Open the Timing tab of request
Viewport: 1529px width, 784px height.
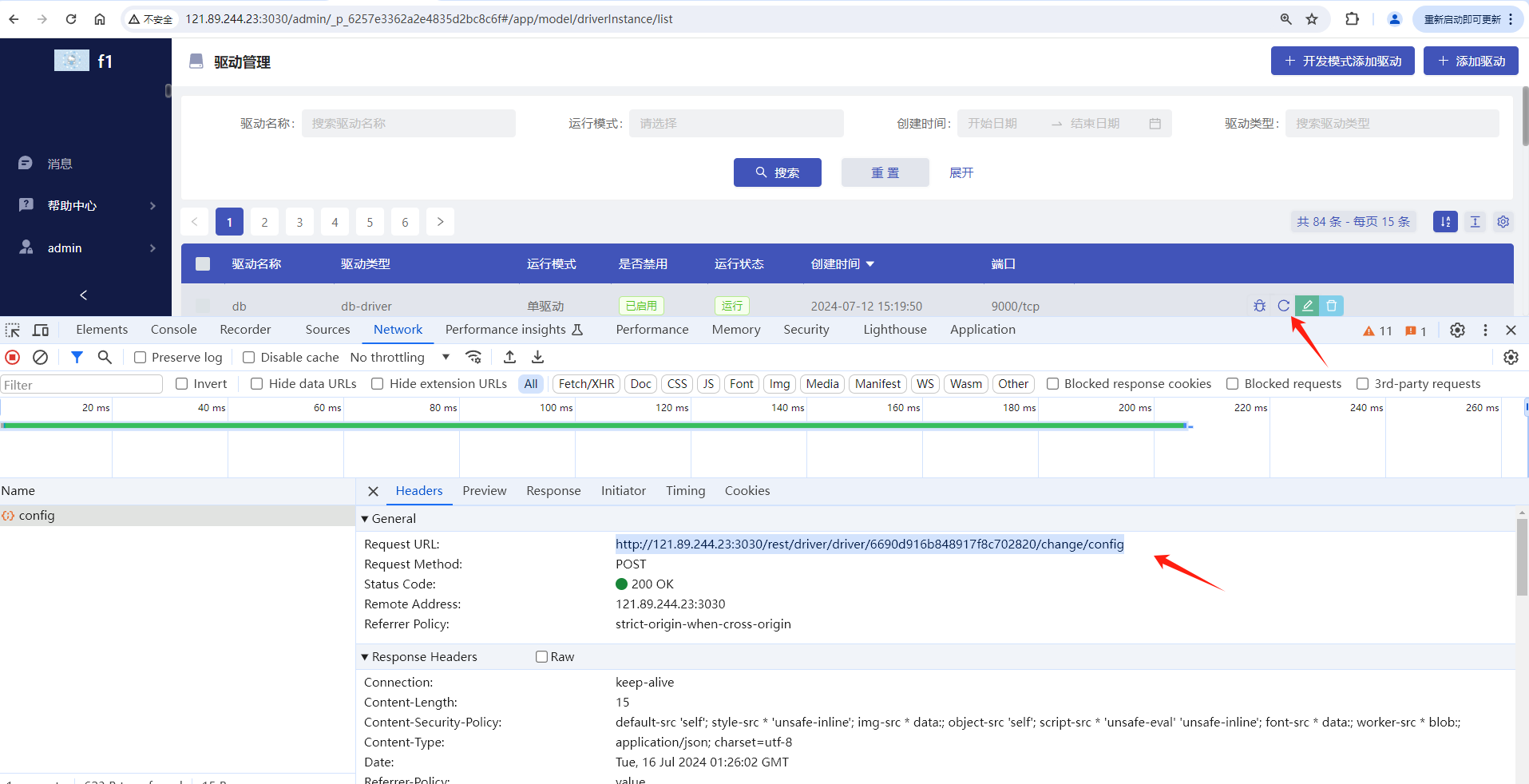(x=685, y=491)
